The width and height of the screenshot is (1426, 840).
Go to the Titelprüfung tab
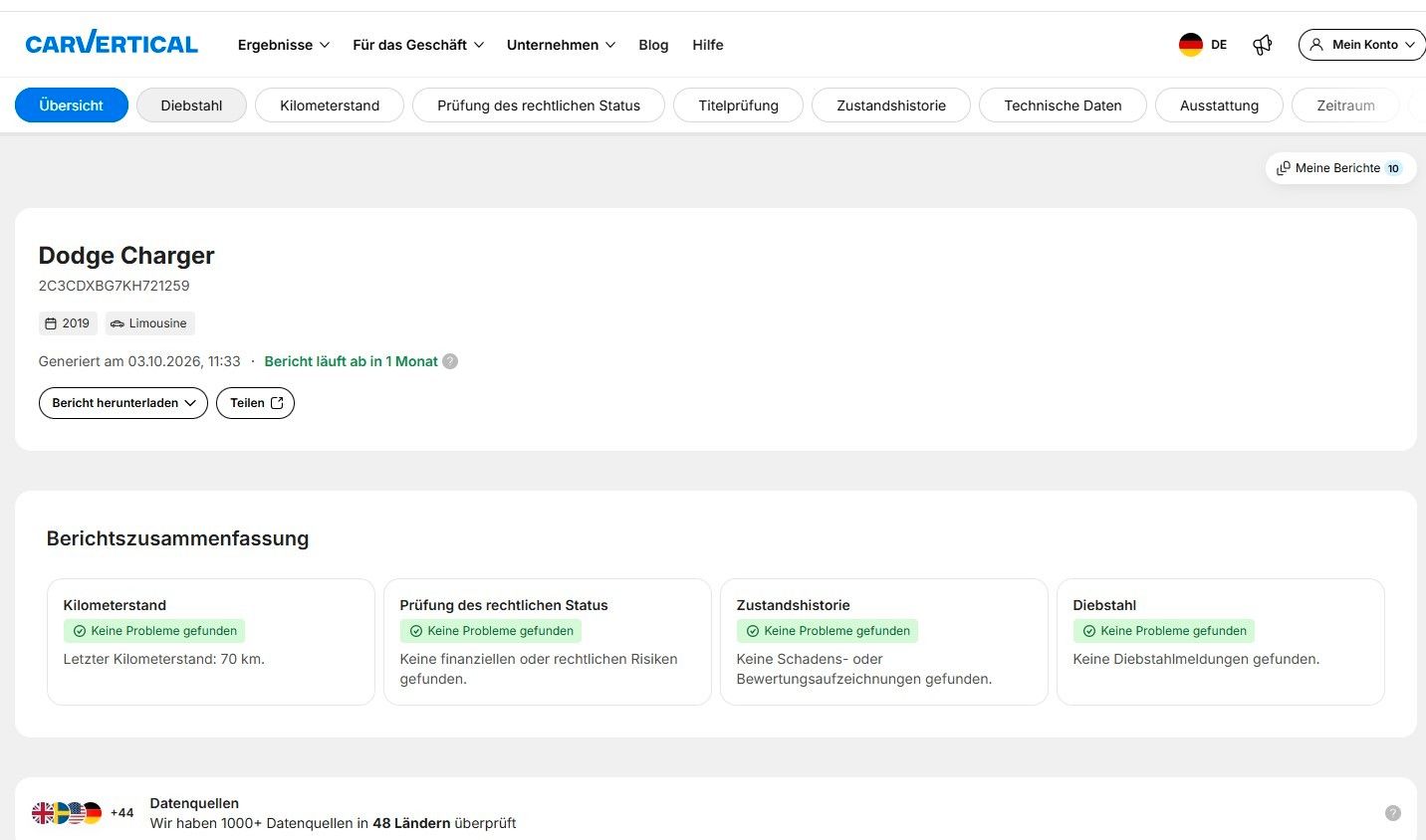click(x=739, y=105)
